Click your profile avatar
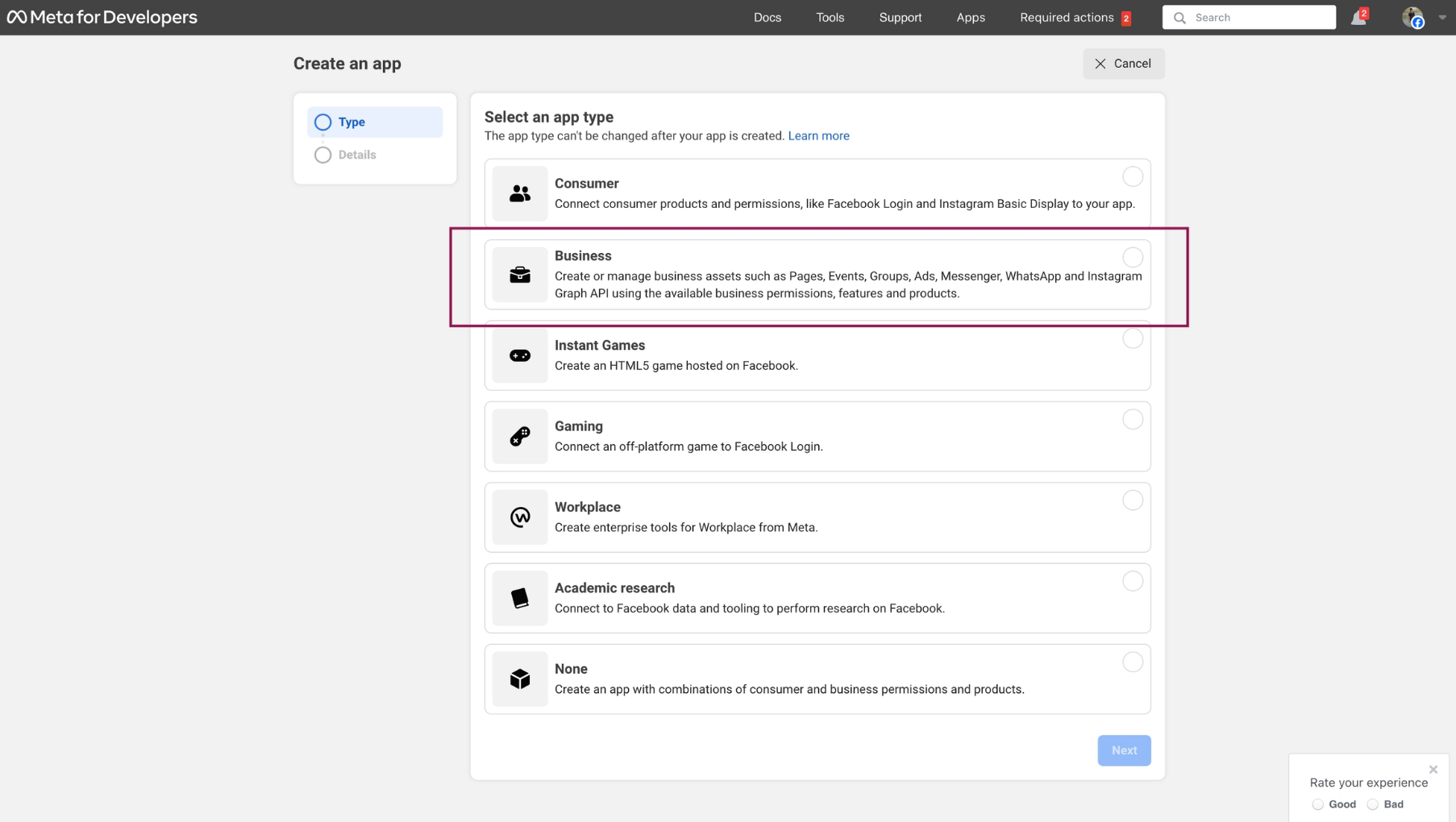 1413,17
